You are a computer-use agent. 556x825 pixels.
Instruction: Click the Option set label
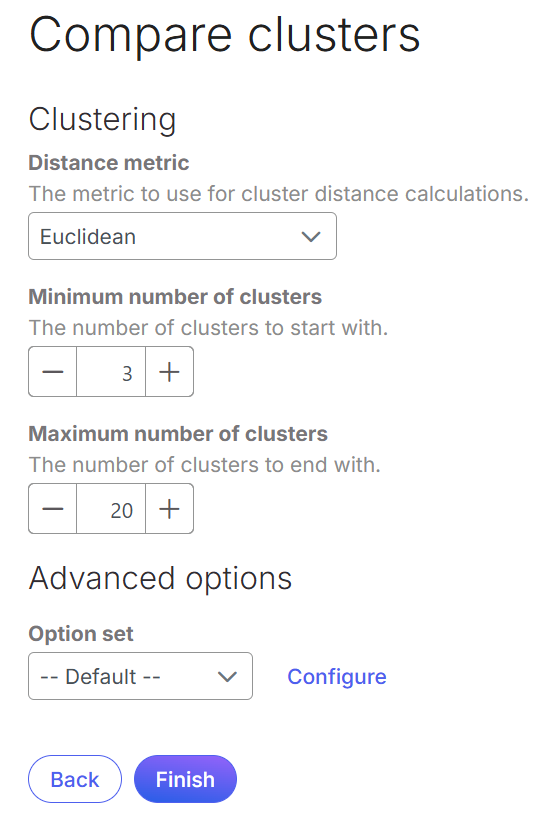click(81, 633)
